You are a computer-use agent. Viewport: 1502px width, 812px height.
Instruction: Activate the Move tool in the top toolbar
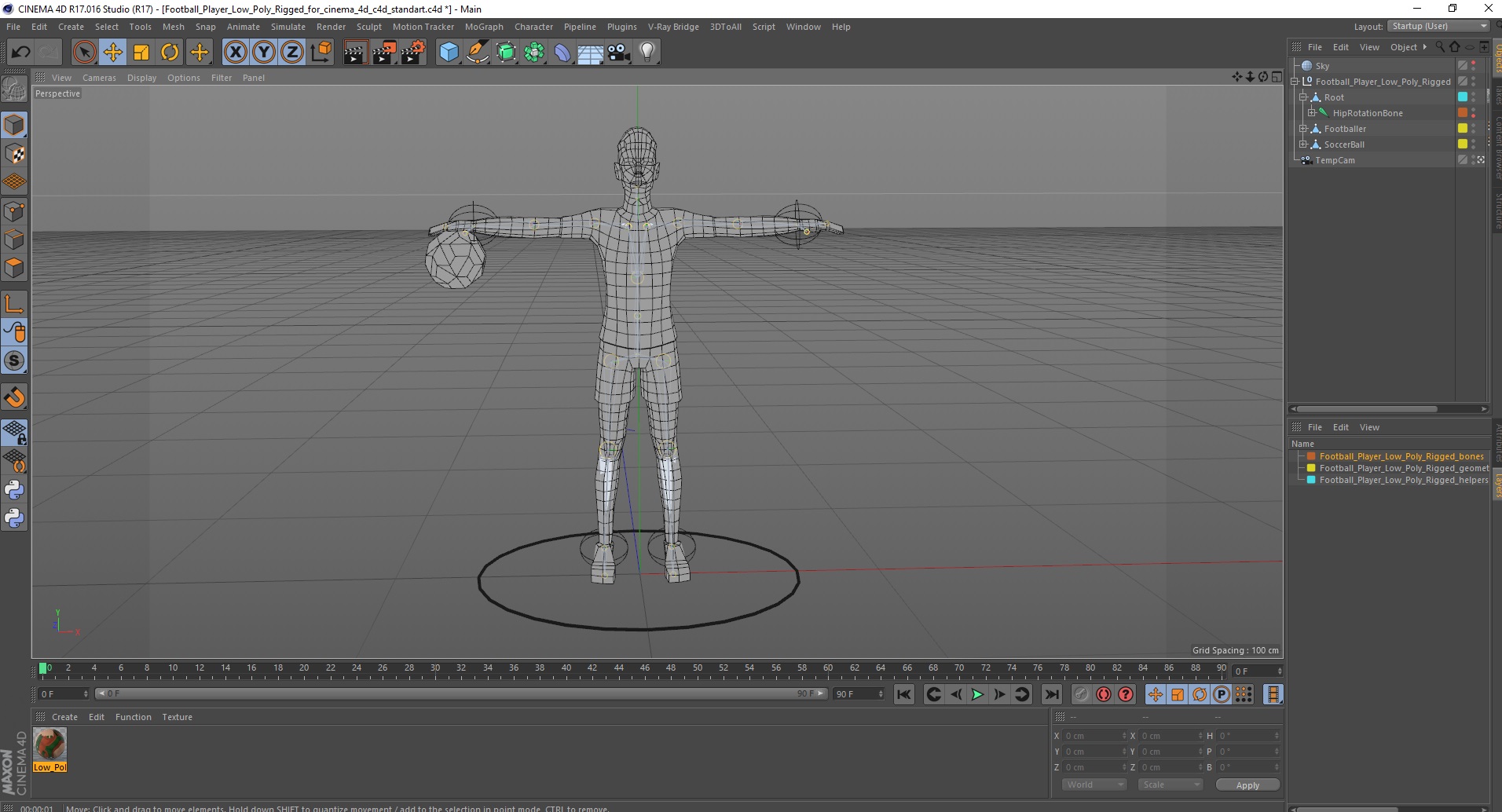(113, 53)
